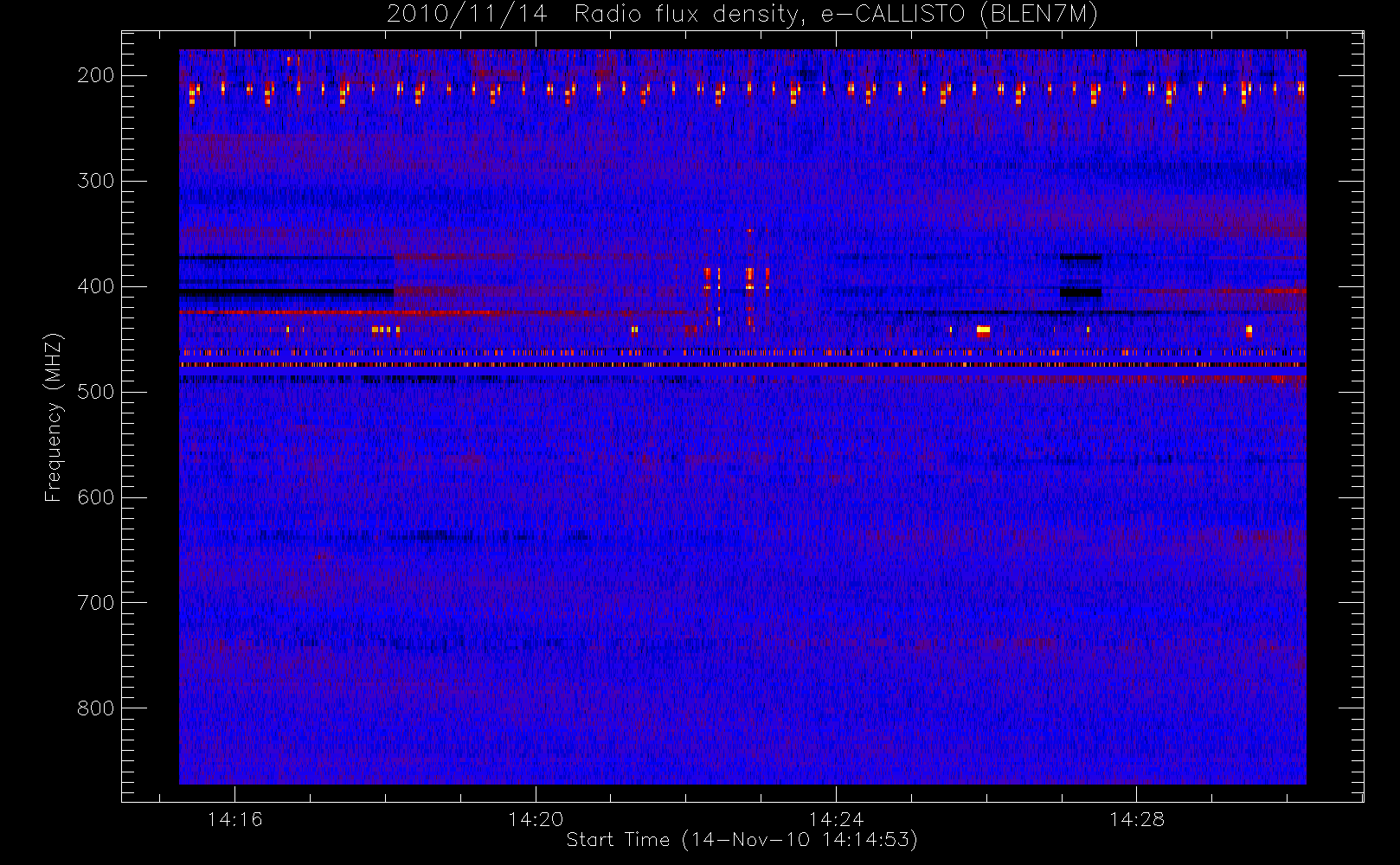Image resolution: width=1400 pixels, height=865 pixels.
Task: Click the 300 frequency tick label
Action: click(x=96, y=181)
